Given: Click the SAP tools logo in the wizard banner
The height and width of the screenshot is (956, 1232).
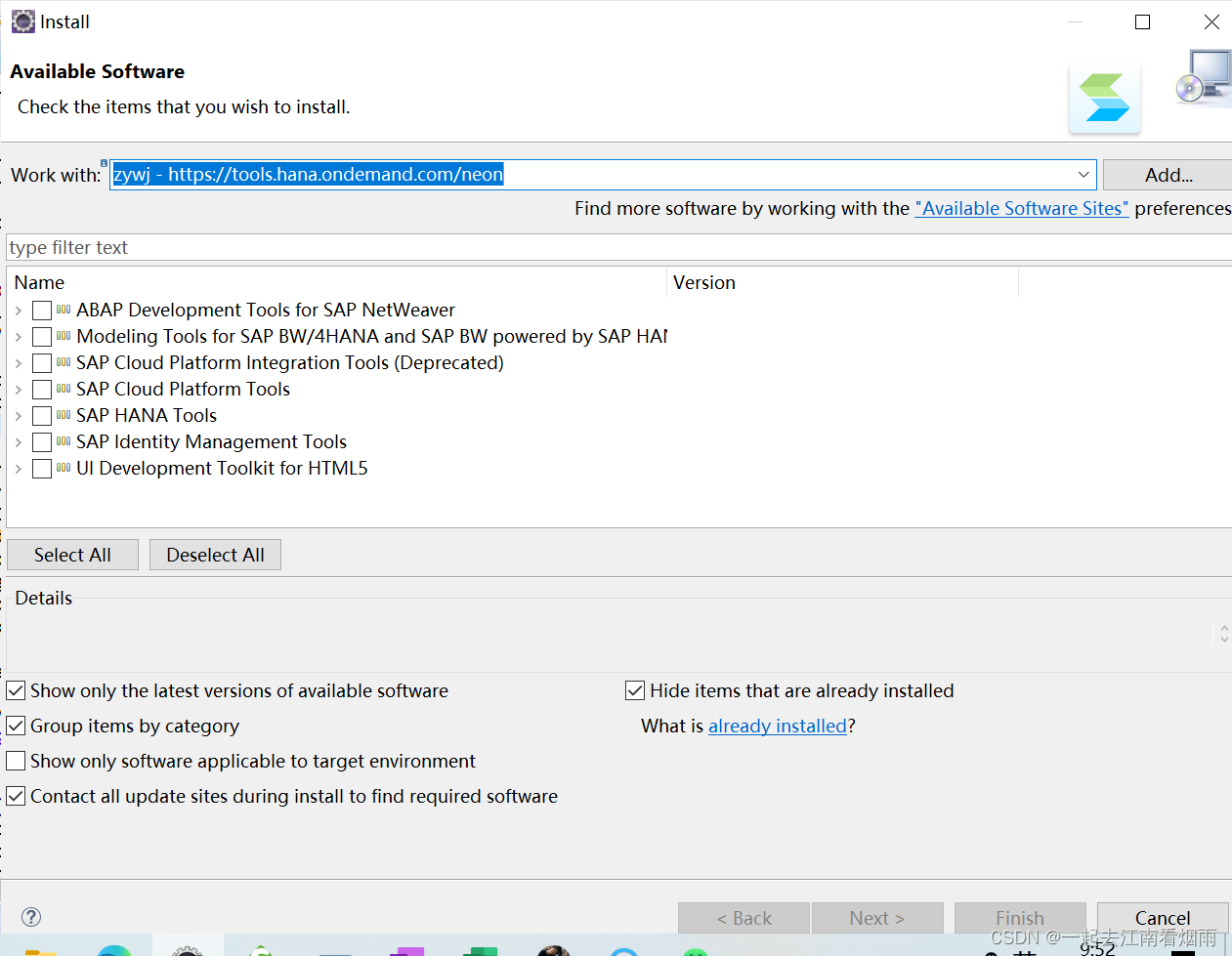Looking at the screenshot, I should click(1104, 97).
